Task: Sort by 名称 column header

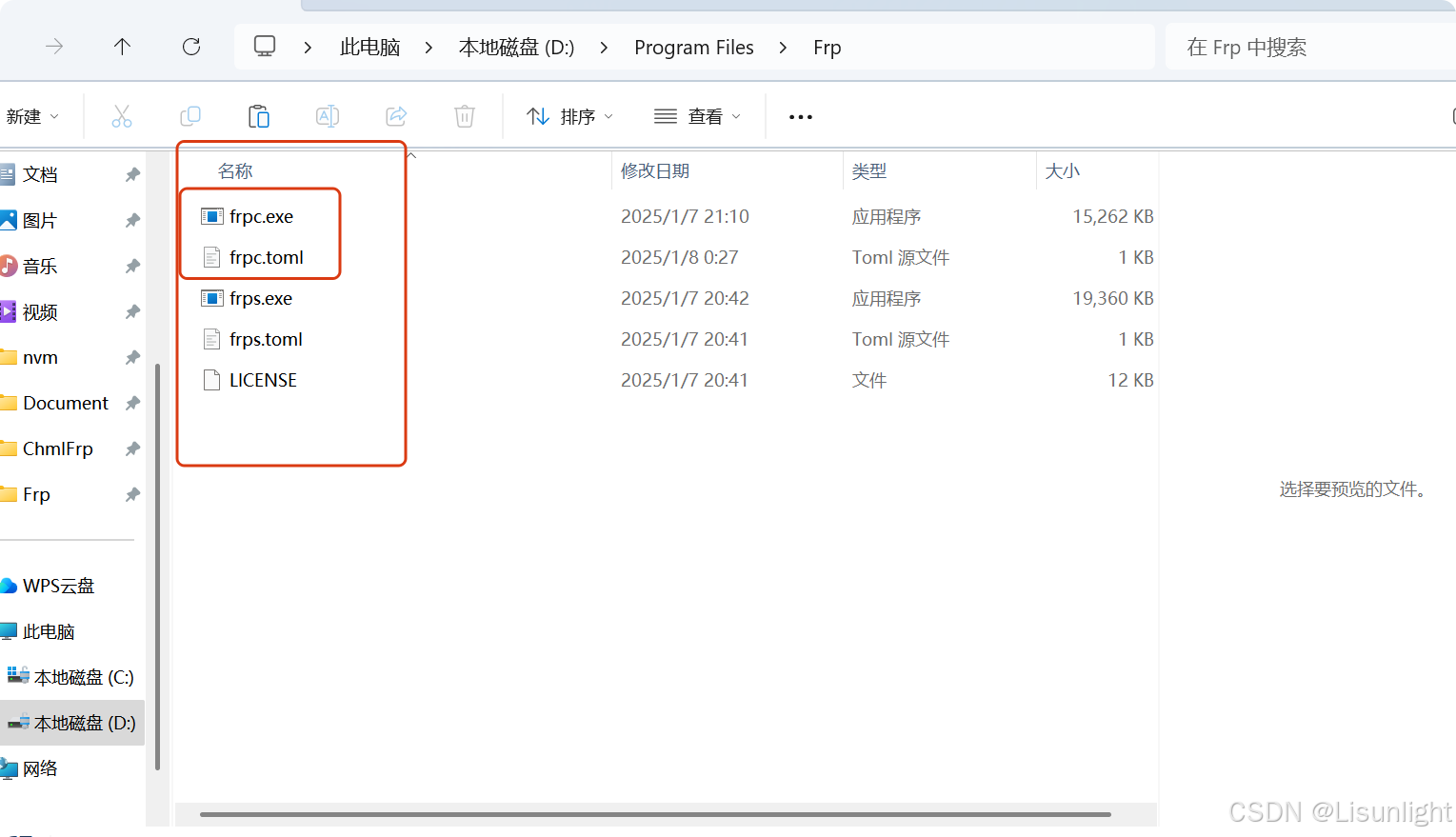Action: pos(235,171)
